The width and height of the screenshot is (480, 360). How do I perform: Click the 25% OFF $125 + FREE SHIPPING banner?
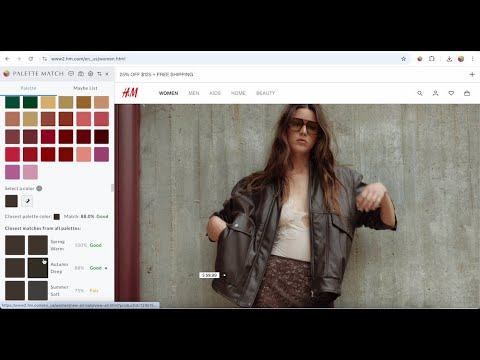coord(156,74)
